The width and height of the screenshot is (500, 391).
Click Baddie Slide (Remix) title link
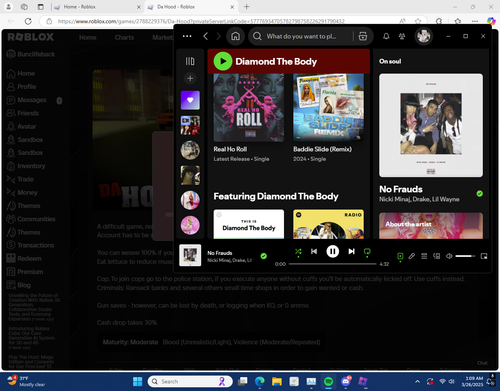coord(322,149)
